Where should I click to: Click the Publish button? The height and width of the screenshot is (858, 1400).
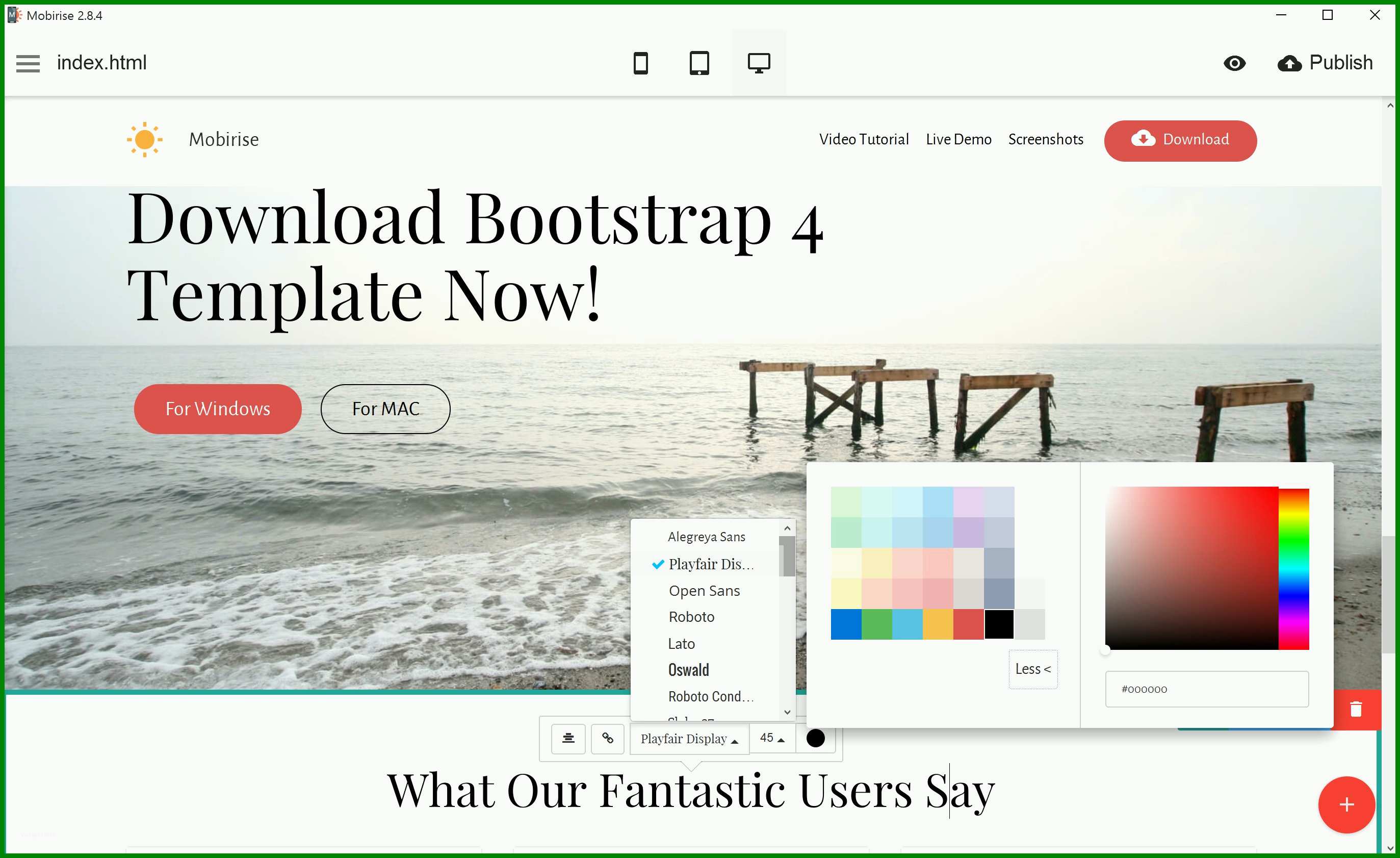click(x=1325, y=63)
